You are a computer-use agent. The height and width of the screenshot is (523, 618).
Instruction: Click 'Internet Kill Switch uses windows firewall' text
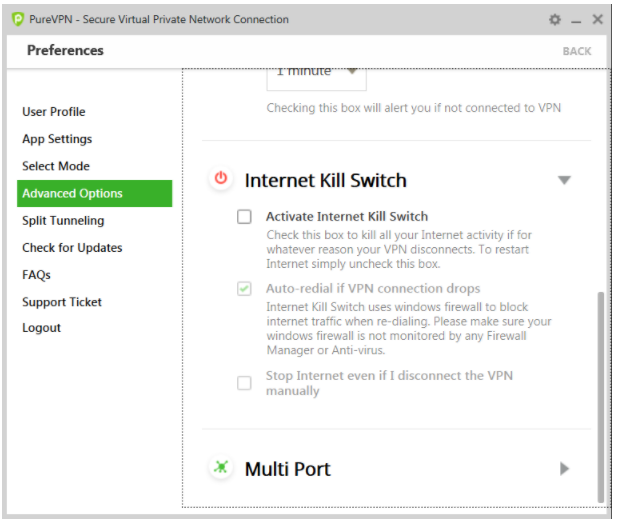(x=409, y=328)
